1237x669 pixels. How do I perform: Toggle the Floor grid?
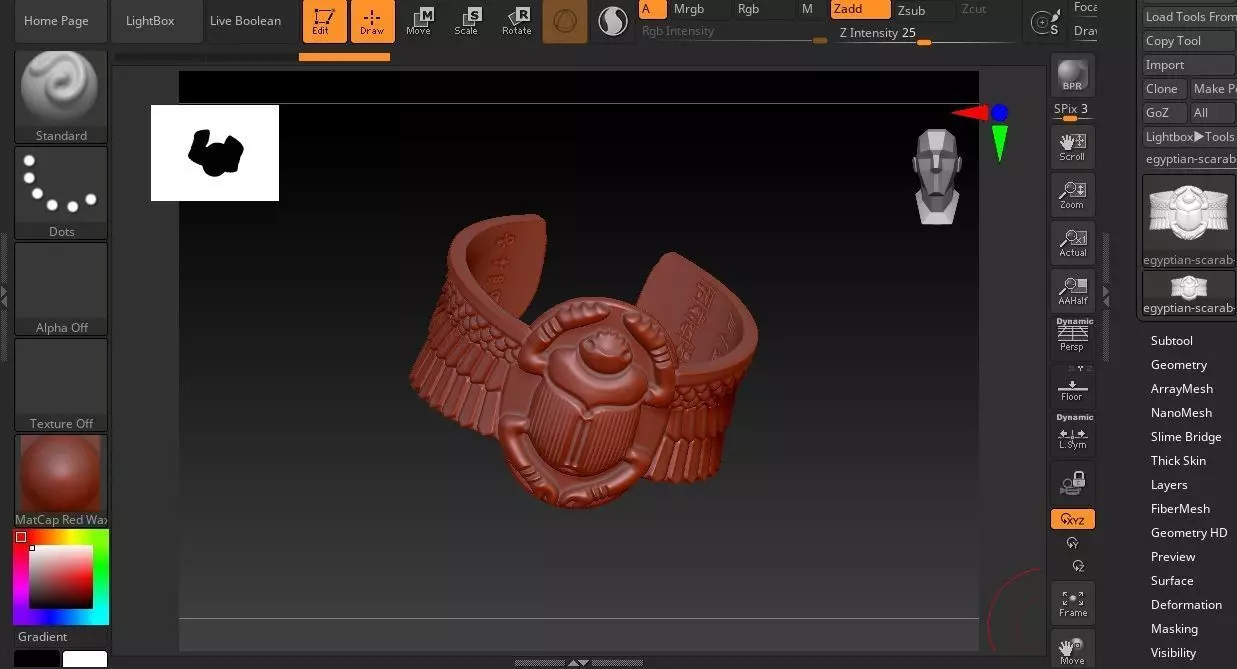1072,385
